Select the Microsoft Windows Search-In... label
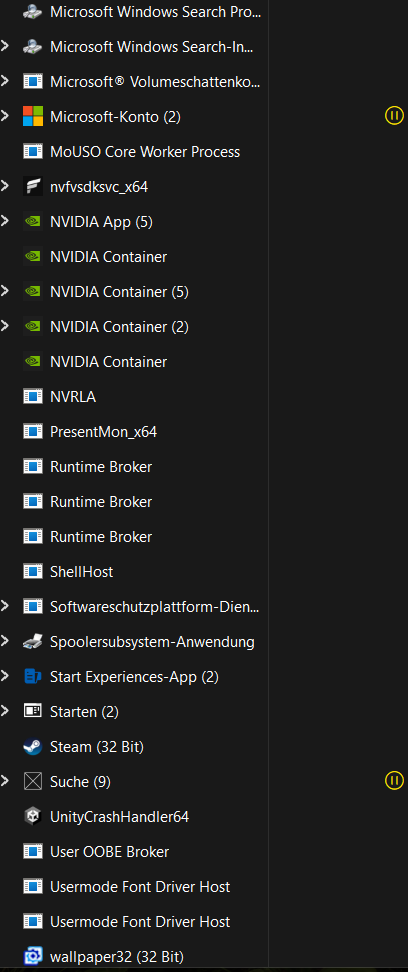 point(151,46)
